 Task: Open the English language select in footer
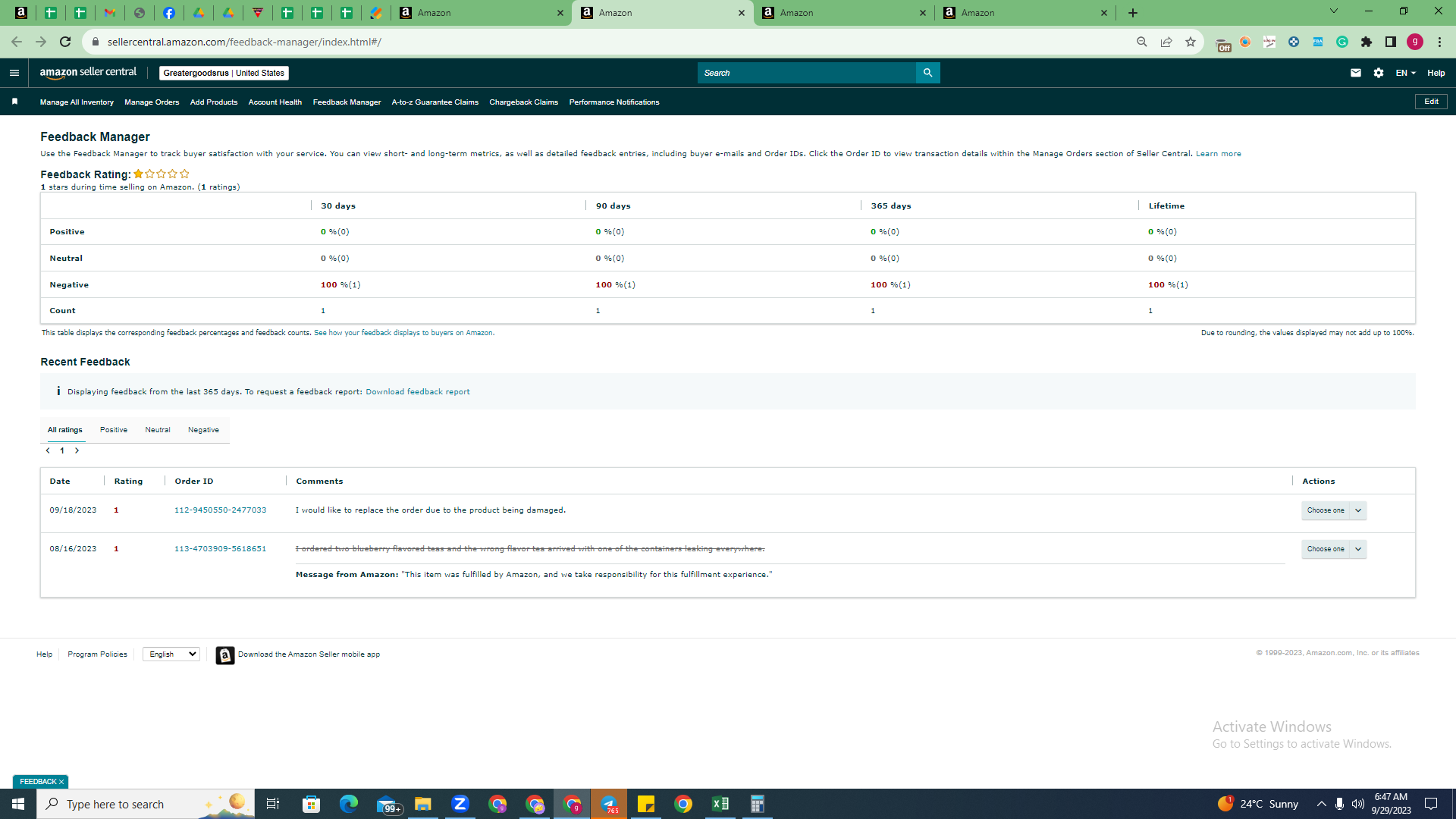pyautogui.click(x=171, y=654)
